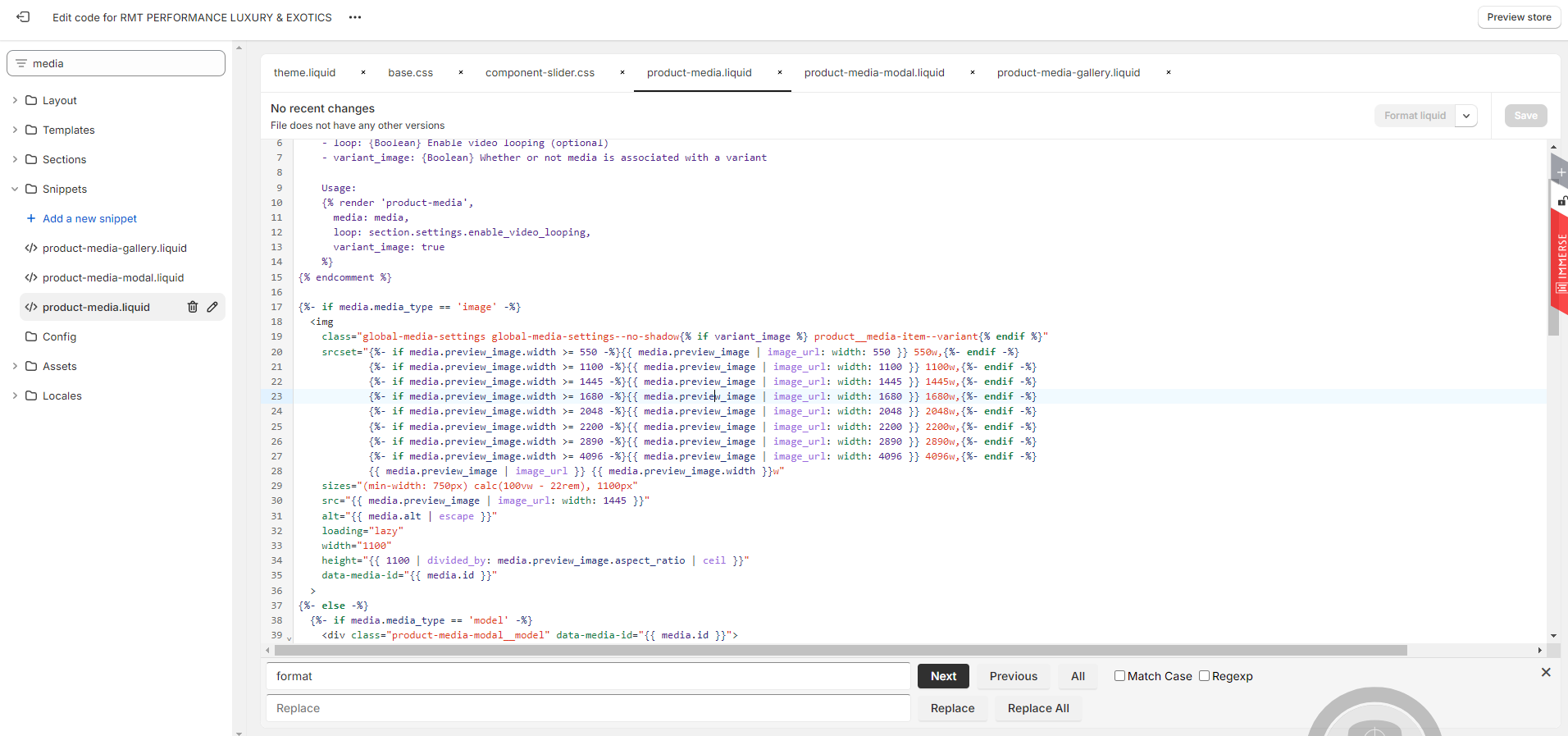
Task: Expand the Layout folder
Action: click(15, 100)
